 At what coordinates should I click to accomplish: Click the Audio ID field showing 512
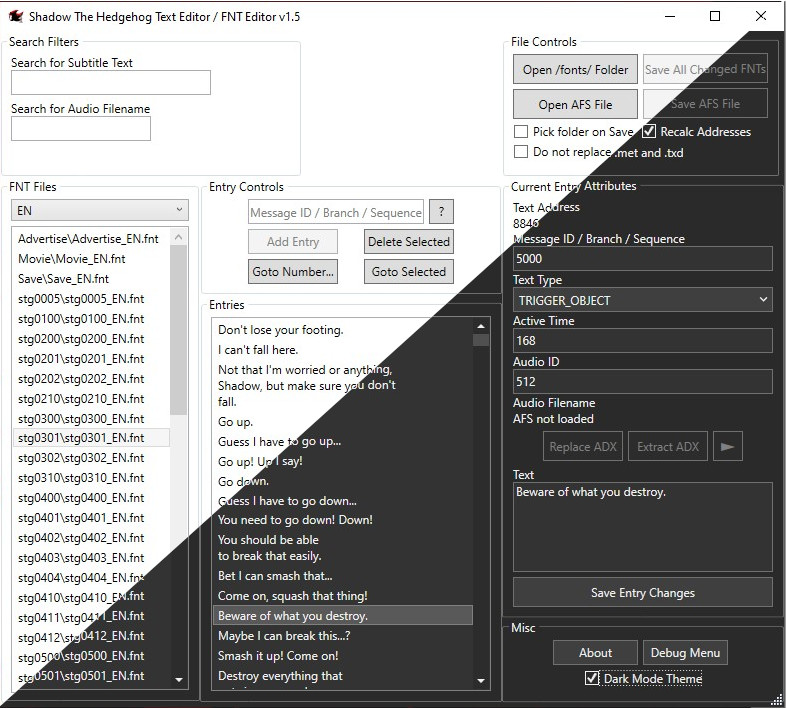tap(642, 381)
